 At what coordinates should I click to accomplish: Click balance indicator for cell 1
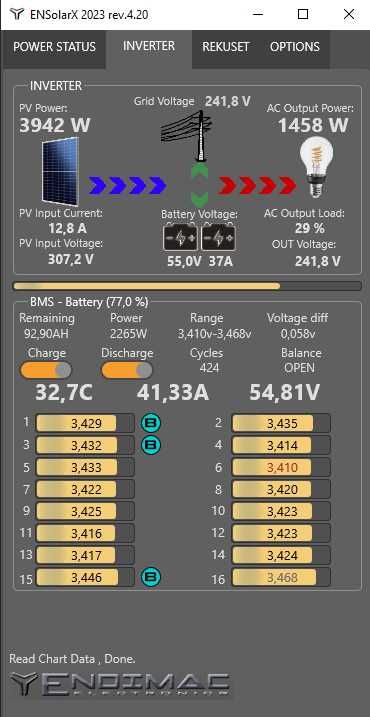click(151, 423)
